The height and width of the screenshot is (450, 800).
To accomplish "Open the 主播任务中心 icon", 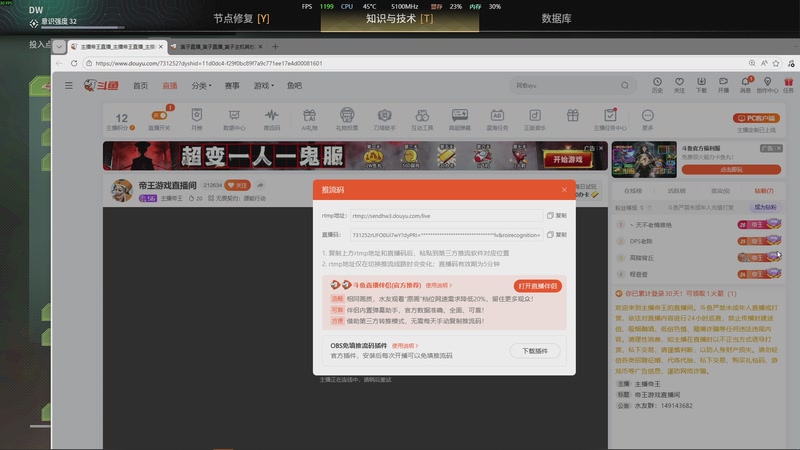I will pos(610,115).
